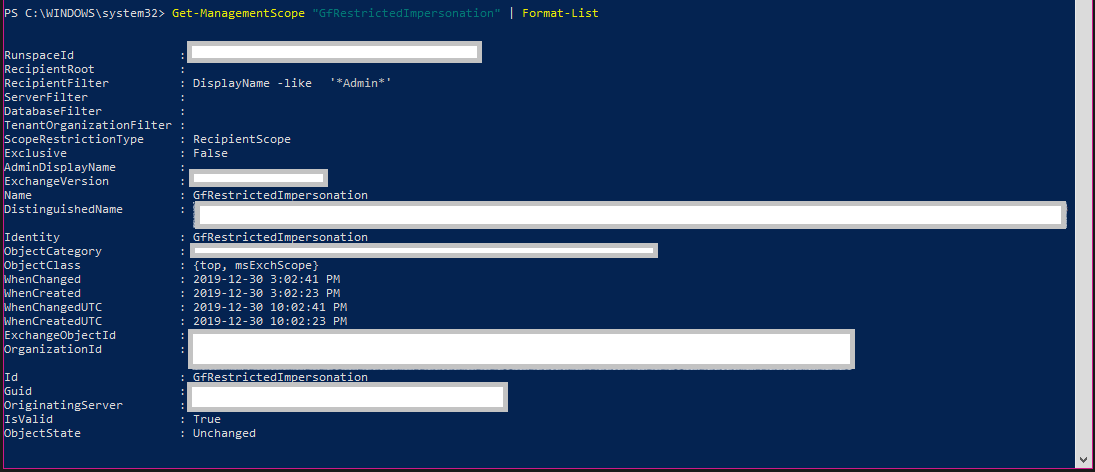Click the AdminDisplayName label
This screenshot has width=1095, height=472.
point(60,167)
